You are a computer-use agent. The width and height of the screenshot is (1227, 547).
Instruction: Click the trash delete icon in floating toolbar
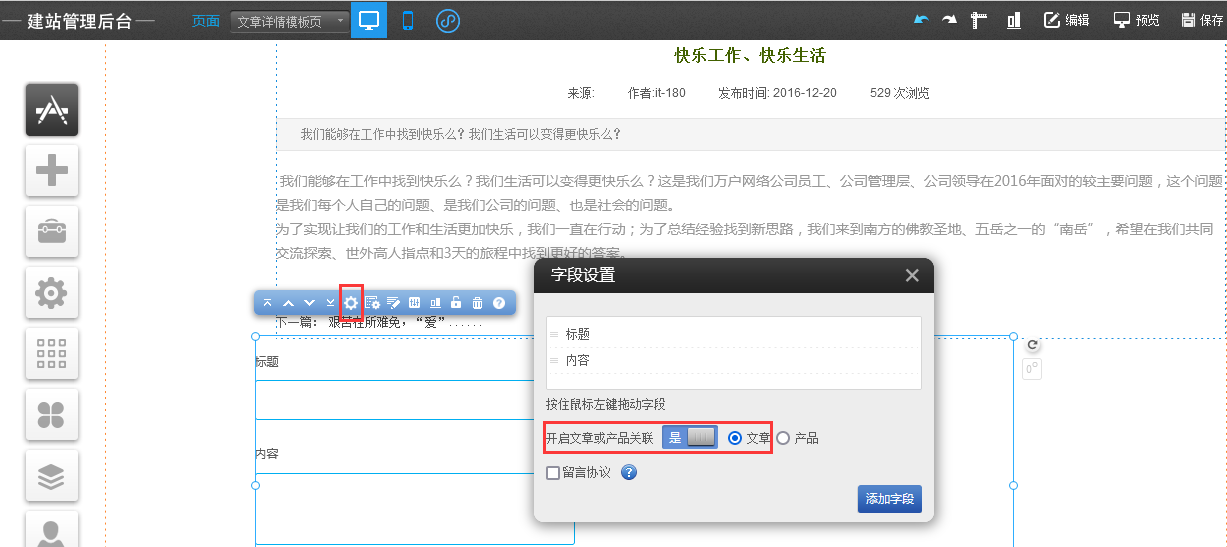pyautogui.click(x=477, y=302)
